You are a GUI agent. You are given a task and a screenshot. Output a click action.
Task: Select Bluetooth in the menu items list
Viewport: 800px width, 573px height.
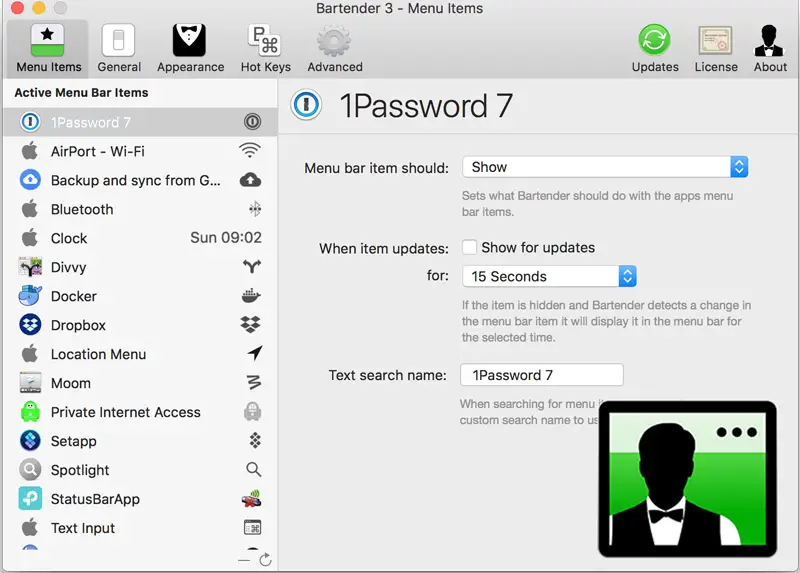point(140,209)
